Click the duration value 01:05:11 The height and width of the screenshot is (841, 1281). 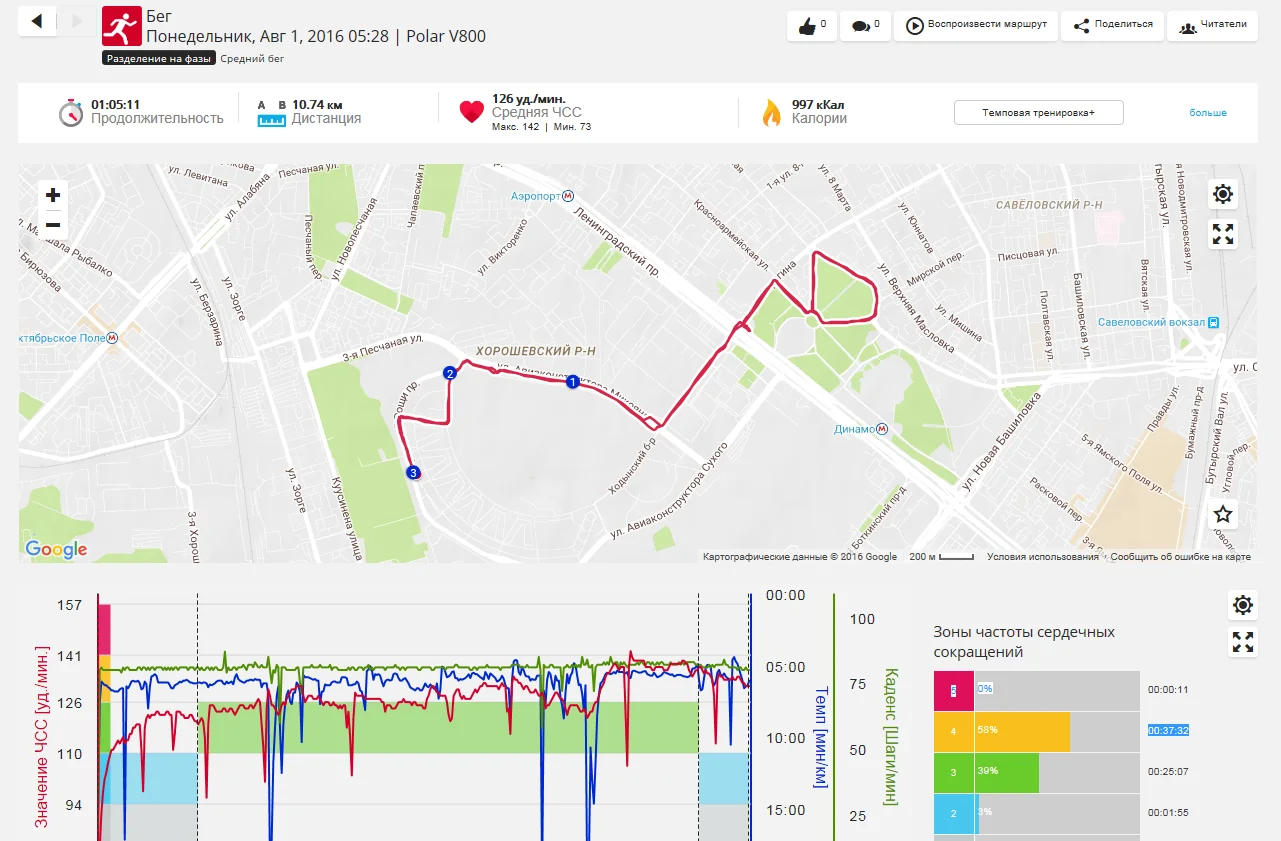click(115, 104)
